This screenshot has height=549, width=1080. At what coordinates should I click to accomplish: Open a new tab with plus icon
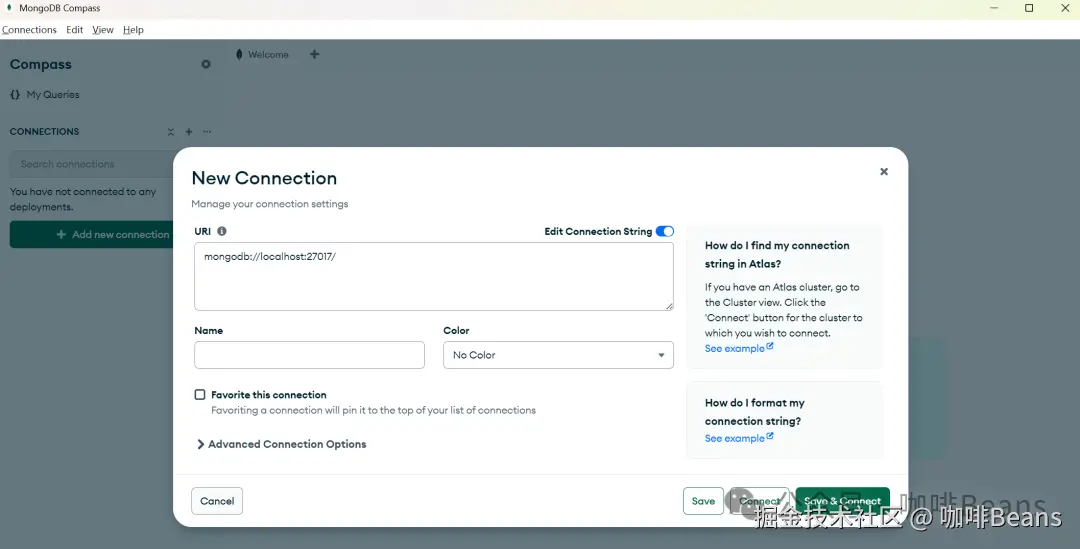[314, 54]
